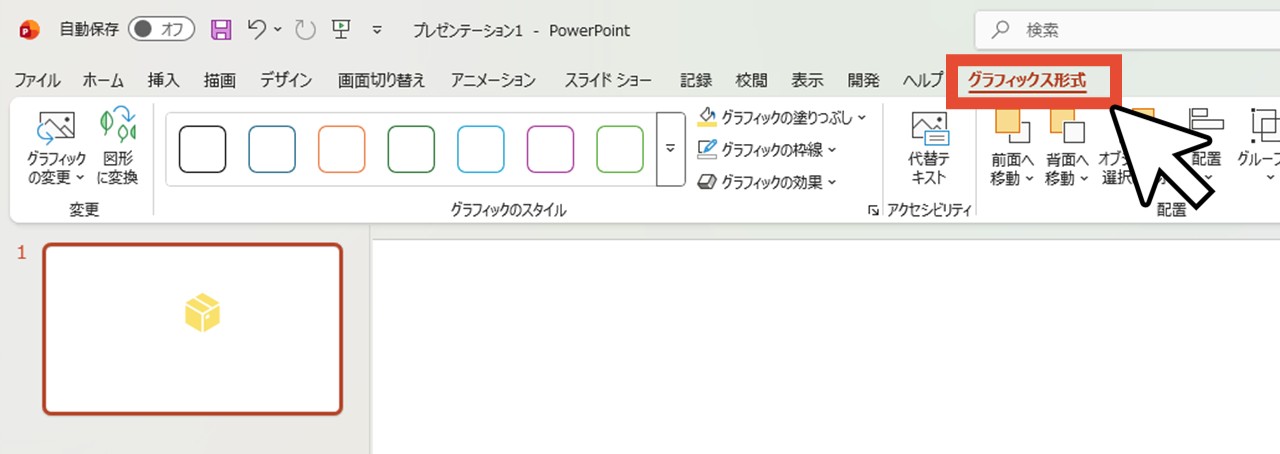Screen dimensions: 1280x454
Task: Click the 代替テキスト button
Action: tap(928, 148)
